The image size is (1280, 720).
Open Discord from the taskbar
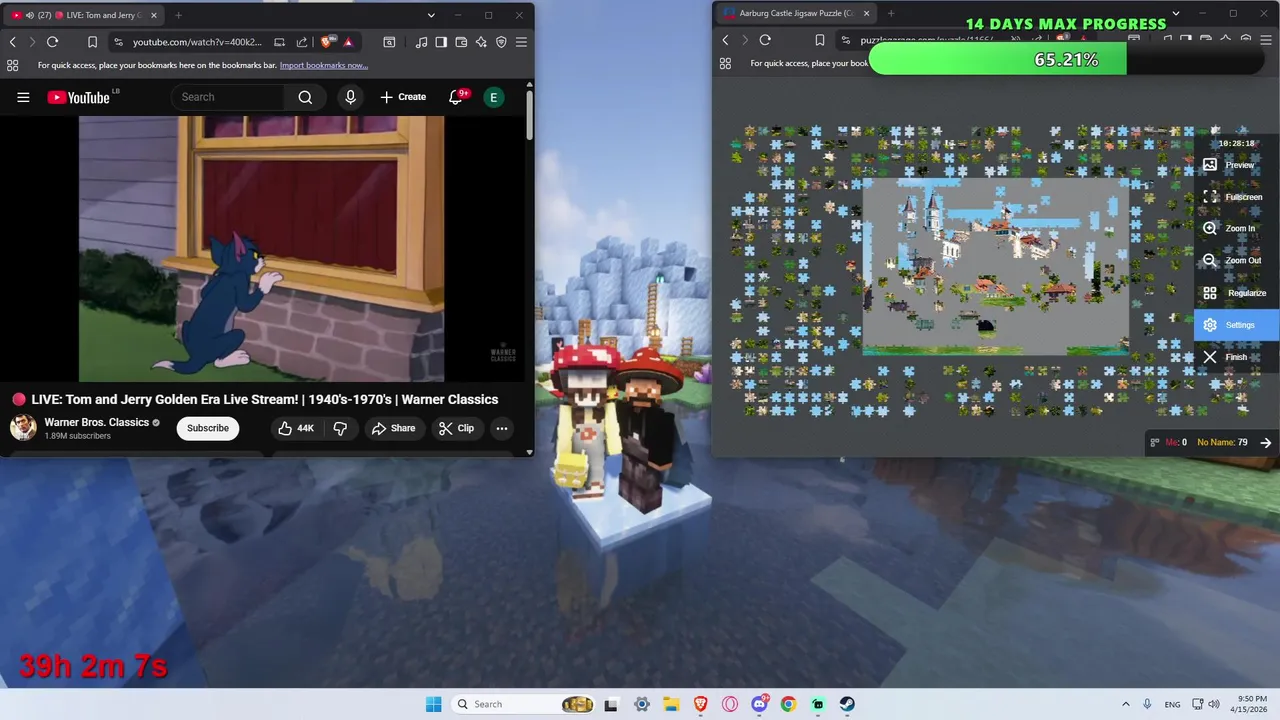click(x=759, y=704)
